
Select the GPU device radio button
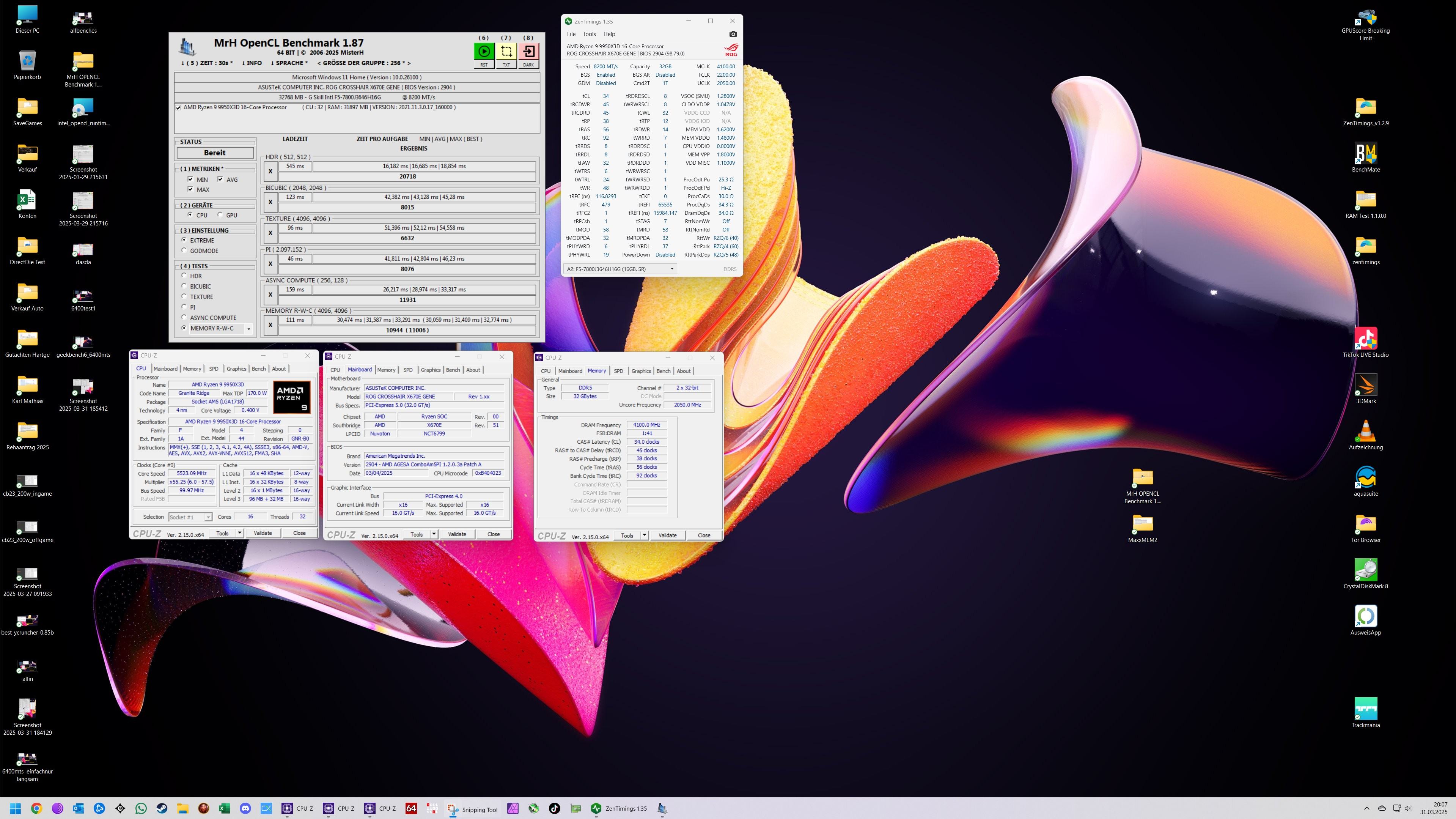click(x=220, y=215)
